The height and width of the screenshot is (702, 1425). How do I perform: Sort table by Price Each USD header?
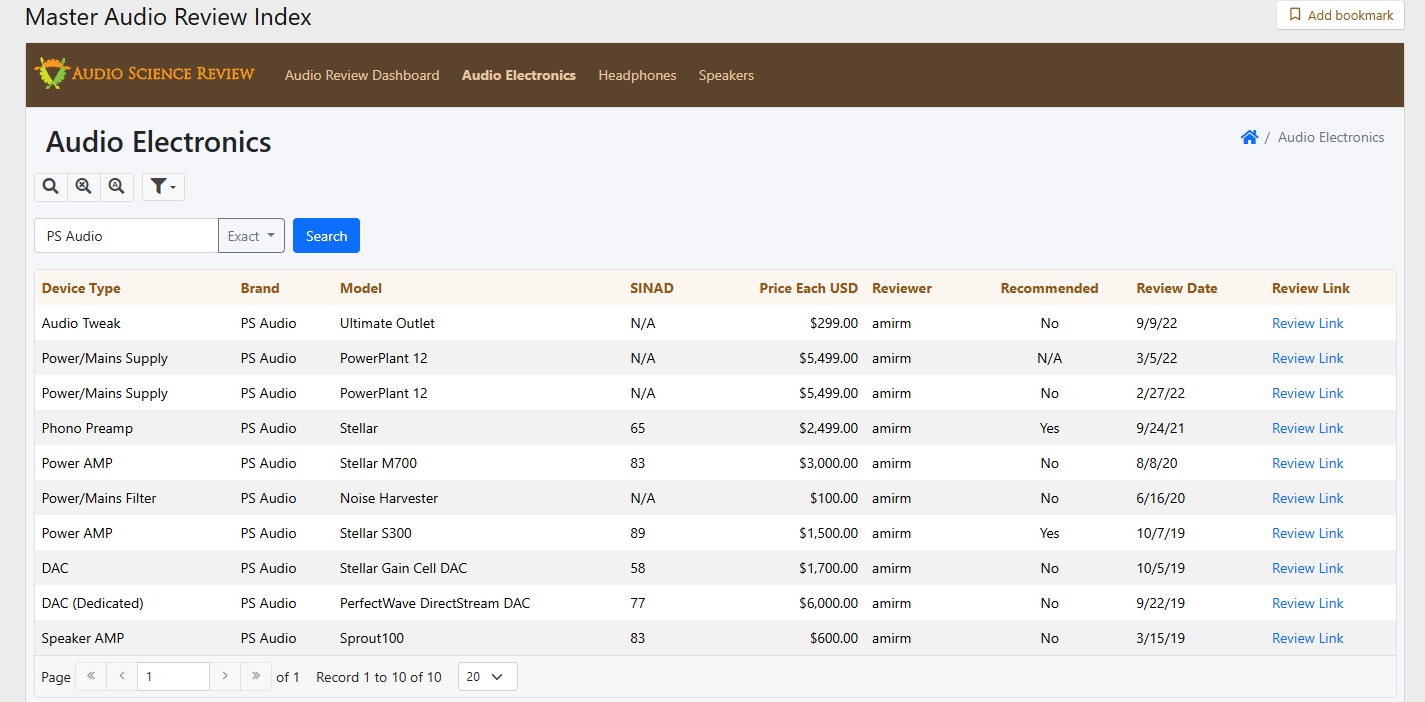(x=808, y=288)
